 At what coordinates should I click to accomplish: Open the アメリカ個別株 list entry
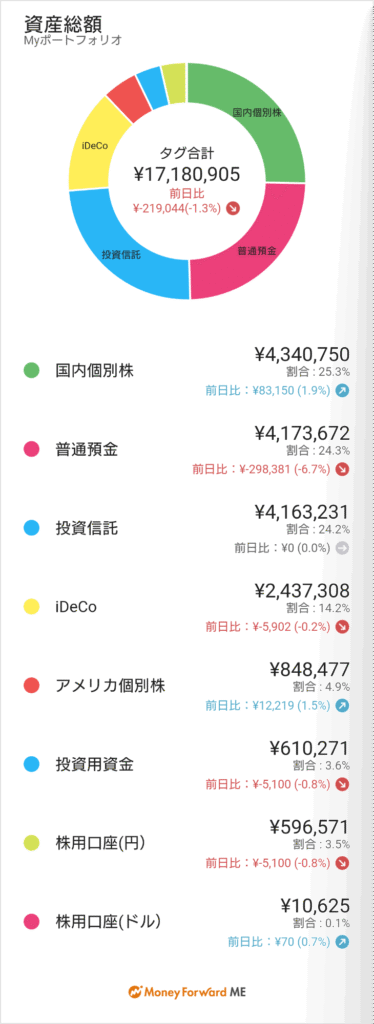click(187, 687)
